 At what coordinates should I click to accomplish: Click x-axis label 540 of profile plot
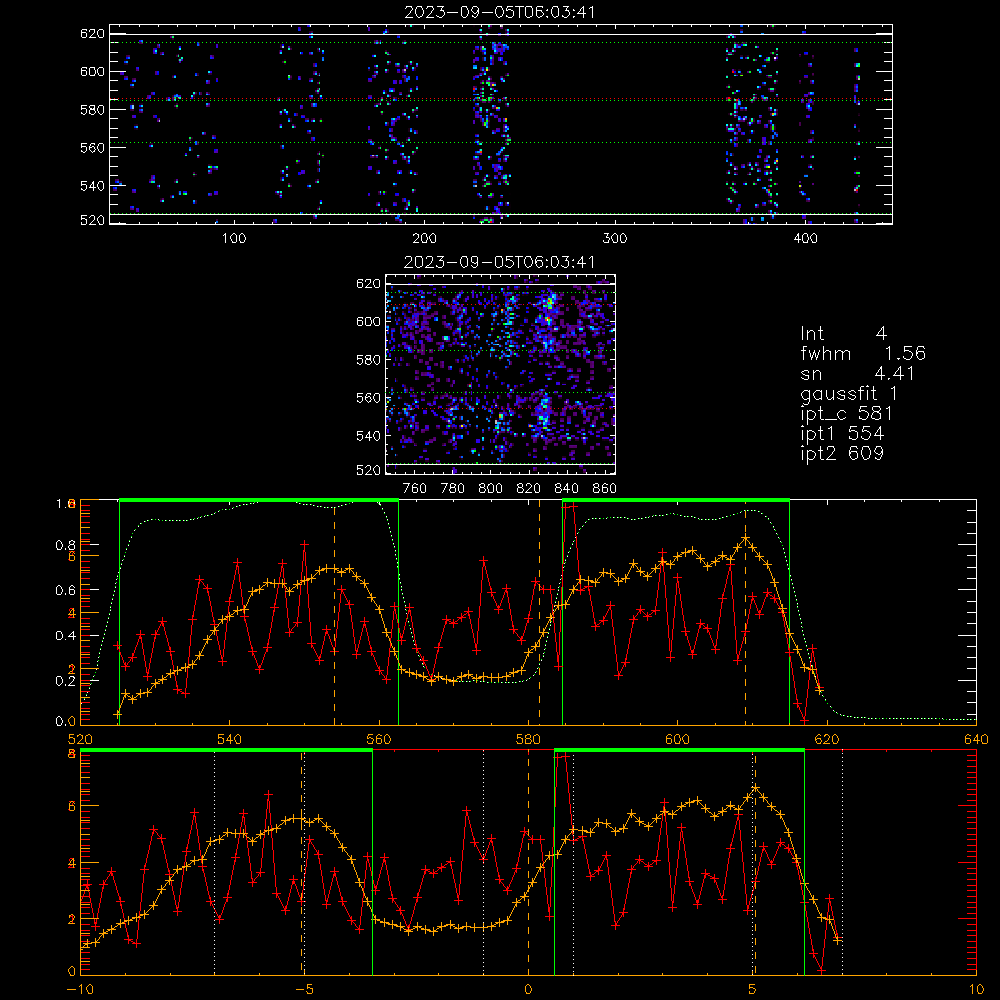coord(229,739)
